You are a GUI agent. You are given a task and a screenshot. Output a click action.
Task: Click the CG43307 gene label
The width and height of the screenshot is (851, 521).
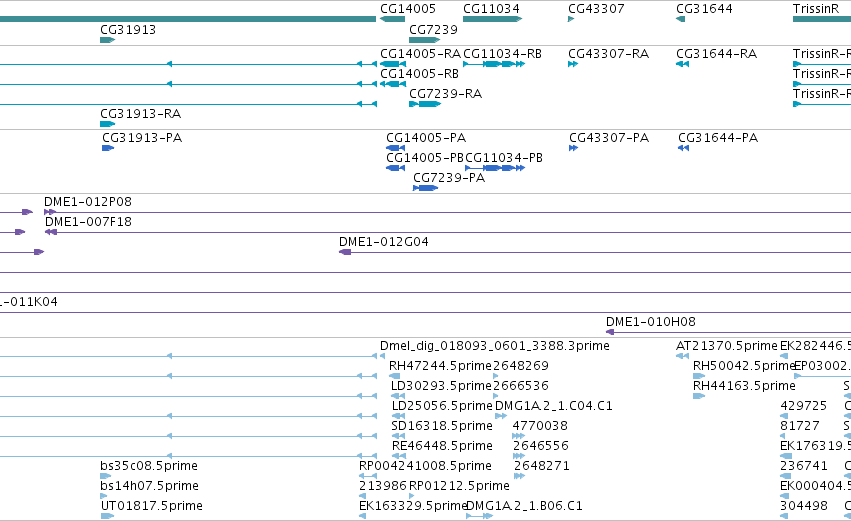click(596, 9)
